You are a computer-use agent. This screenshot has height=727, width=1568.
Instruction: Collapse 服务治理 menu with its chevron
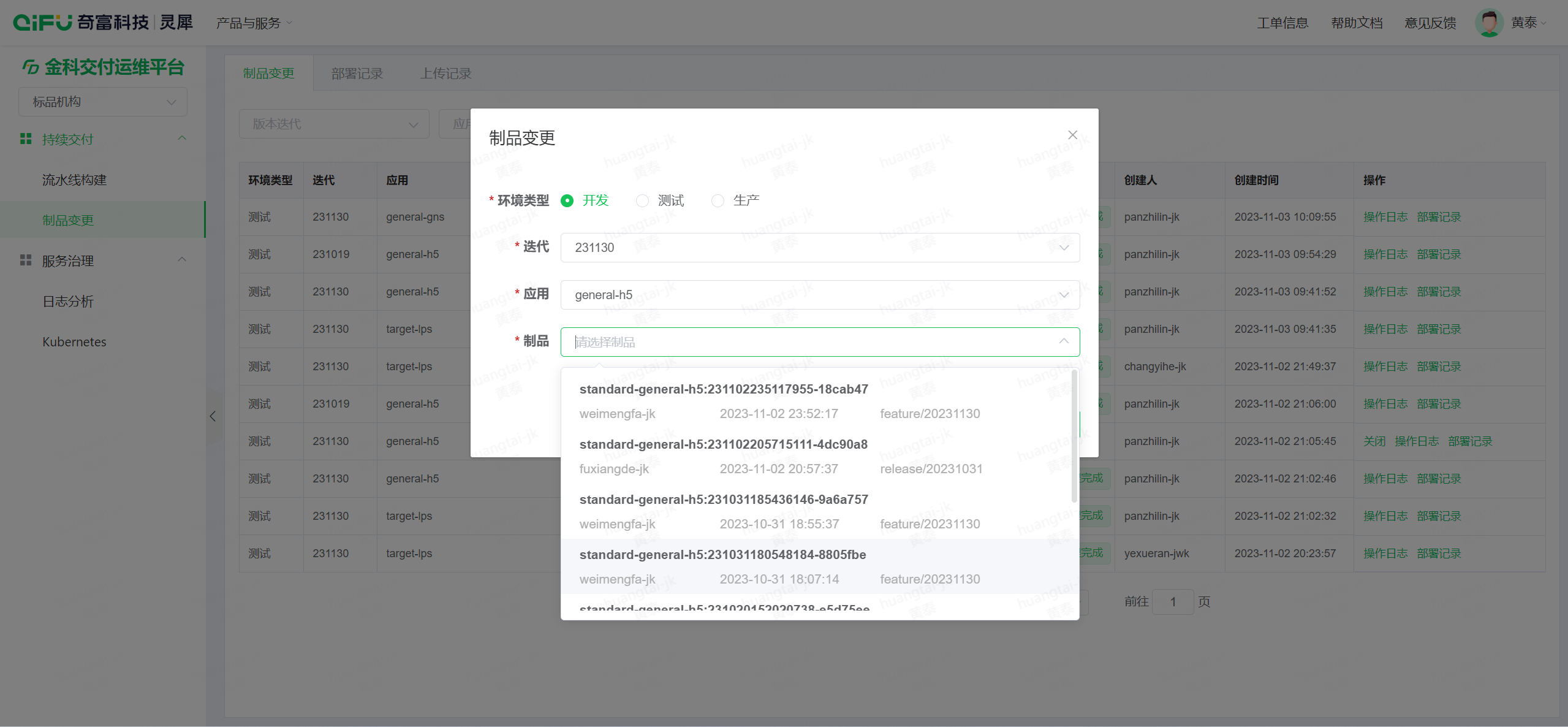pyautogui.click(x=182, y=260)
